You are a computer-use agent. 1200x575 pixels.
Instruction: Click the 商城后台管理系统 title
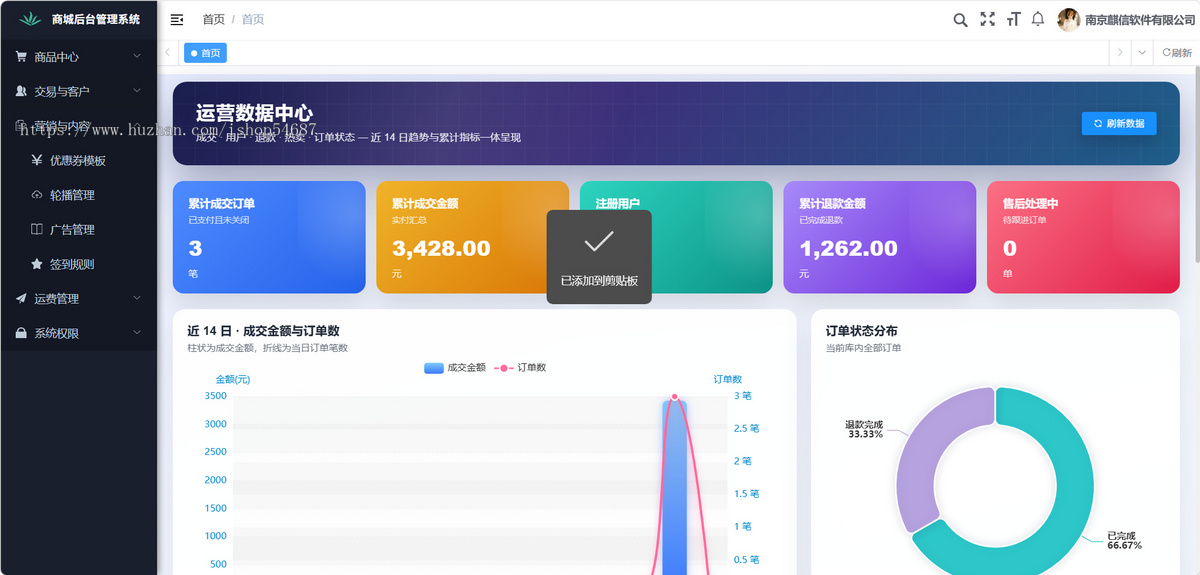[x=96, y=19]
